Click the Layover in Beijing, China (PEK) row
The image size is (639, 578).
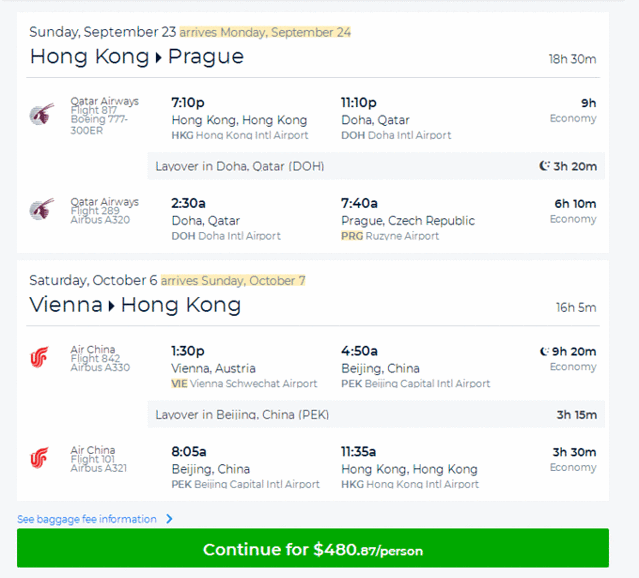tap(242, 414)
